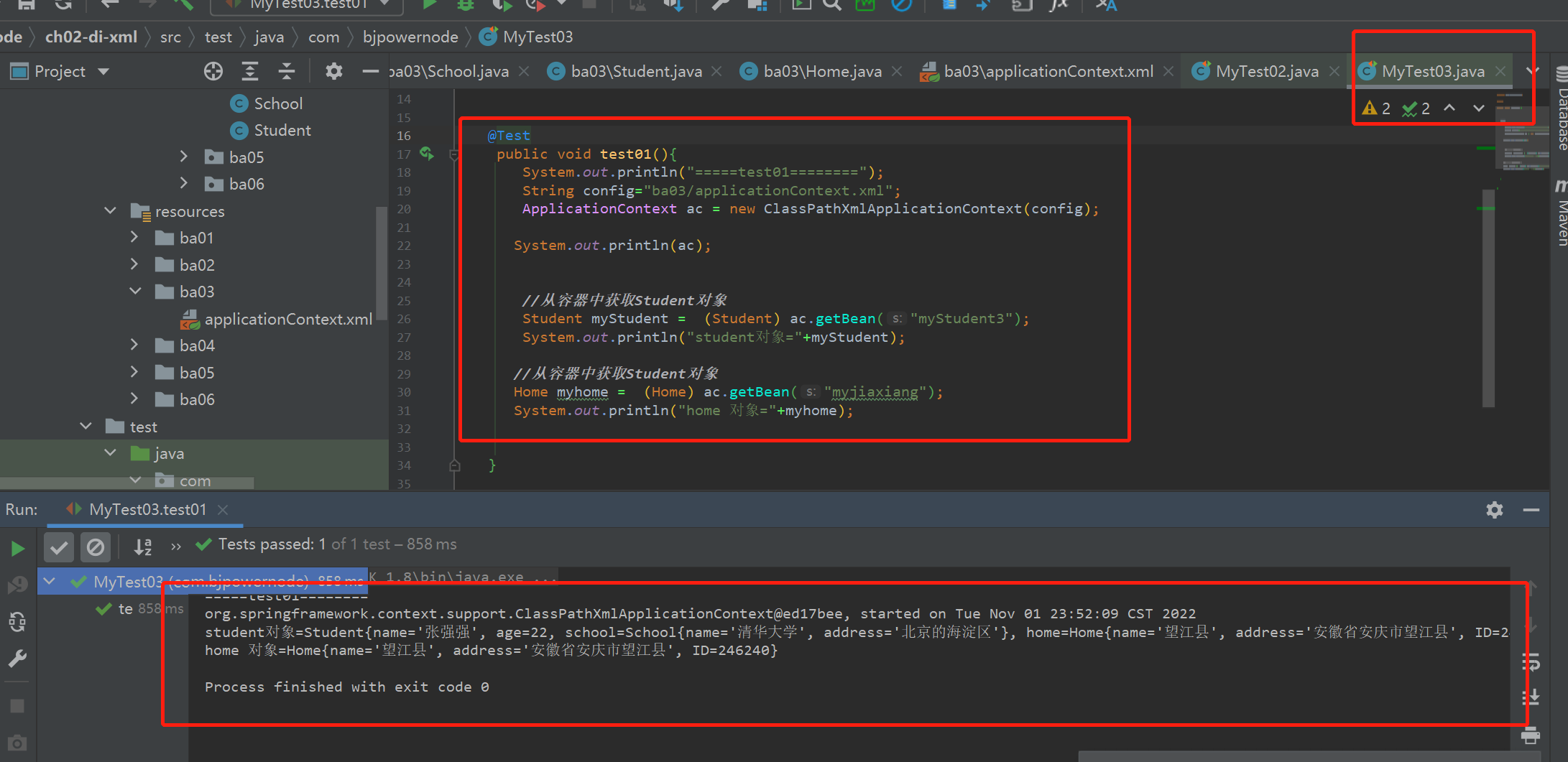Hide the Project tool window

coord(370,71)
